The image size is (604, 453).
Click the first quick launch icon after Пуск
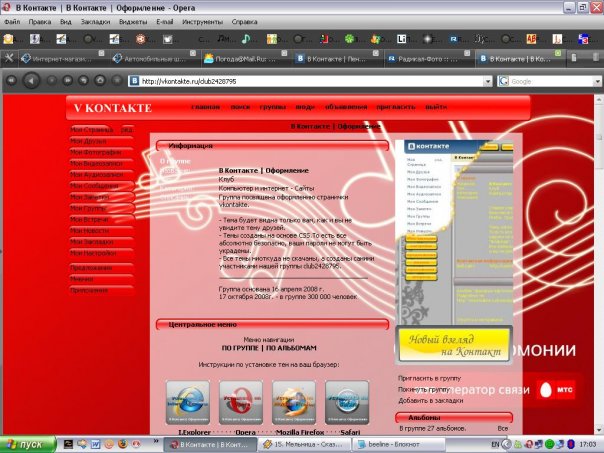pyautogui.click(x=68, y=445)
